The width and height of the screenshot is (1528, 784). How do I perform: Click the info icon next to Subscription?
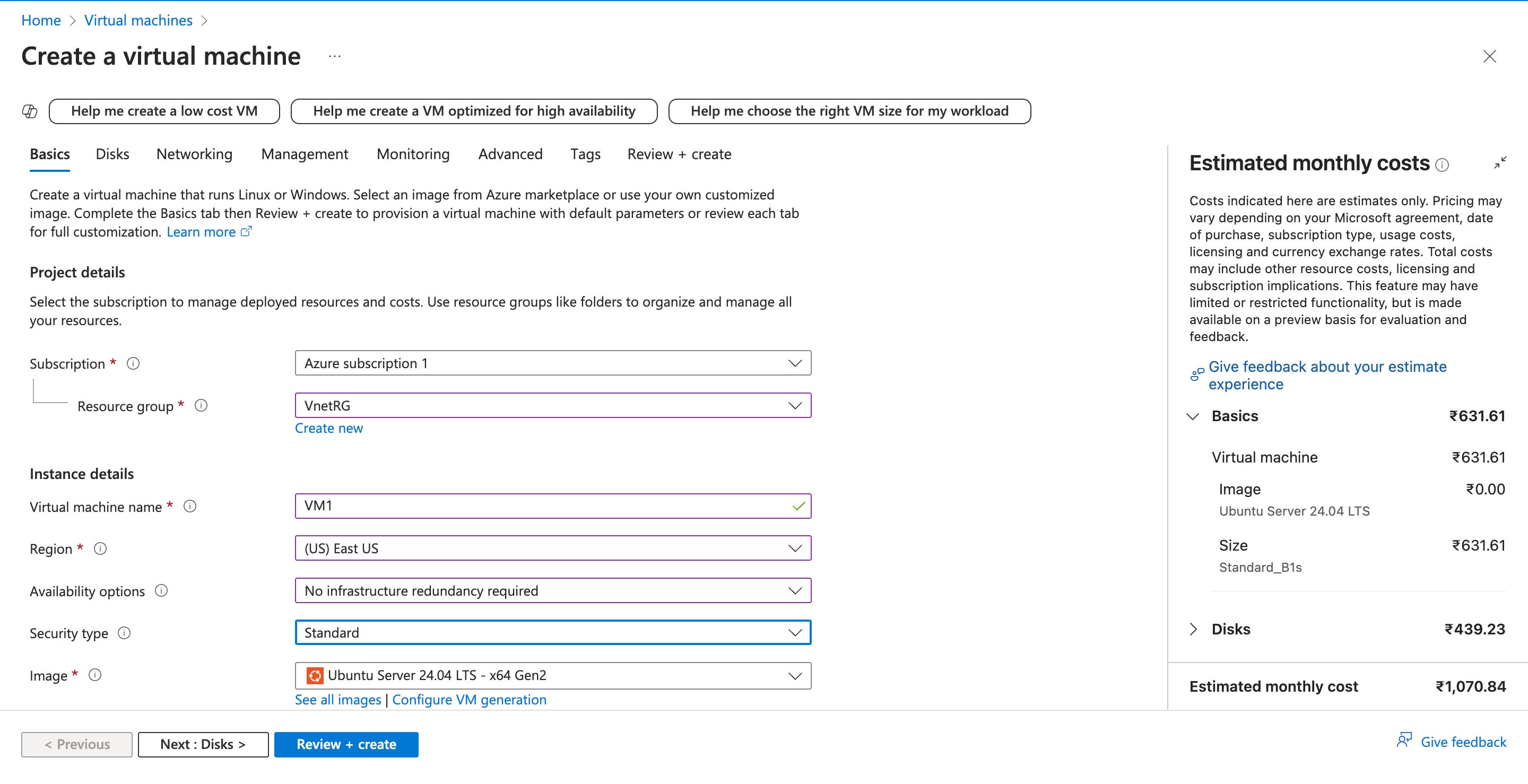[x=133, y=363]
